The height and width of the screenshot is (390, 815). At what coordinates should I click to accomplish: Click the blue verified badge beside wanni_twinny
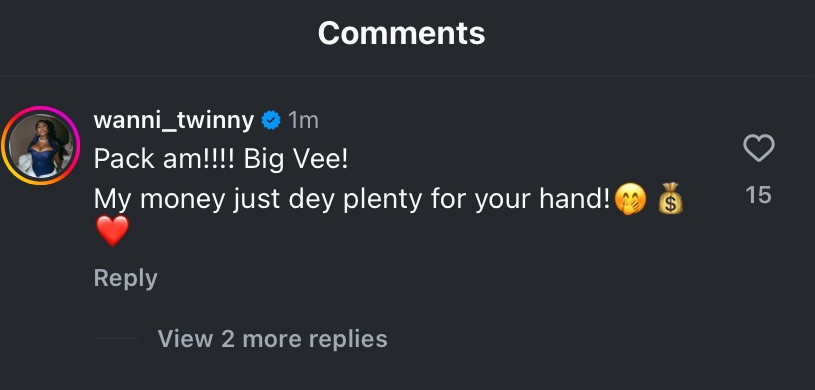[271, 121]
